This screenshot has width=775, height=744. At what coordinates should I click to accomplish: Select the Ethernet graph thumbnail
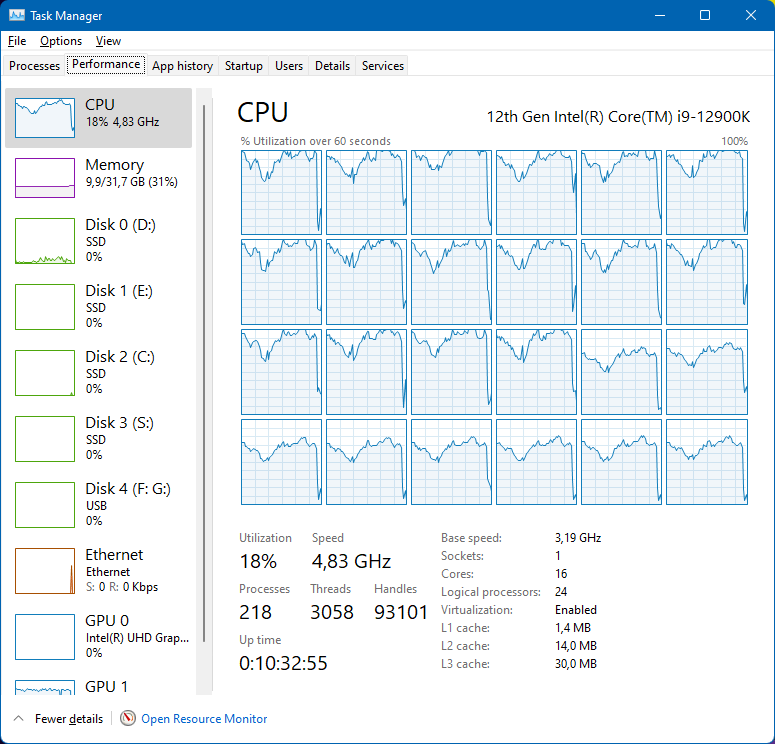(x=45, y=571)
